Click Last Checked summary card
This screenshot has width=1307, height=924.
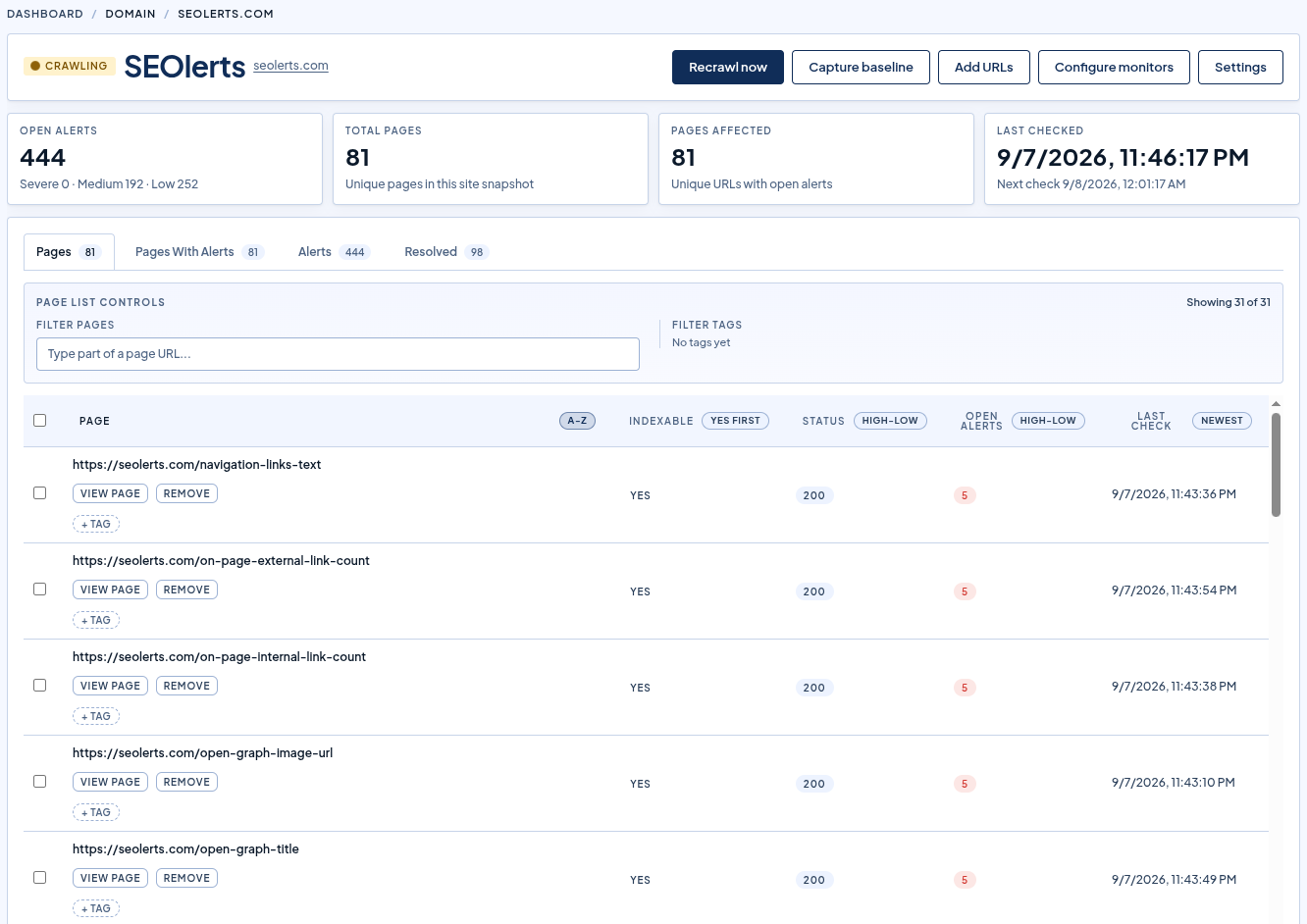(1142, 159)
